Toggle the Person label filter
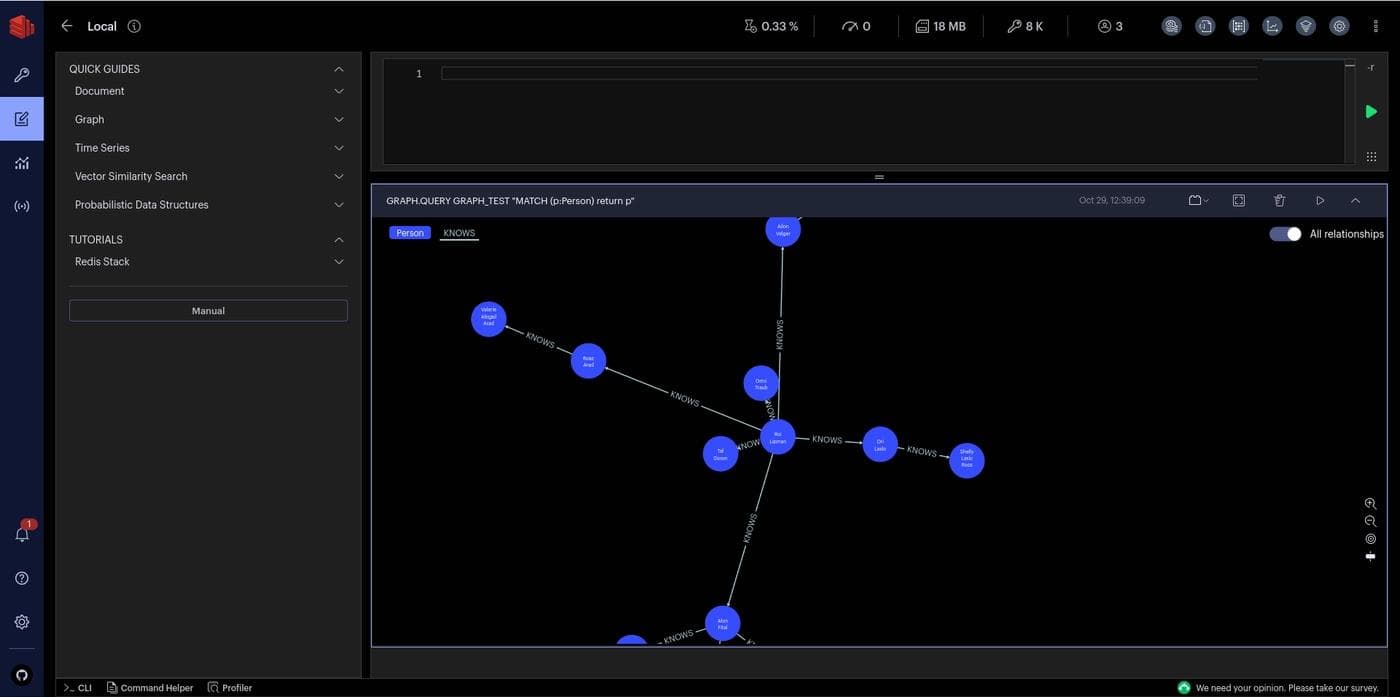 [410, 233]
